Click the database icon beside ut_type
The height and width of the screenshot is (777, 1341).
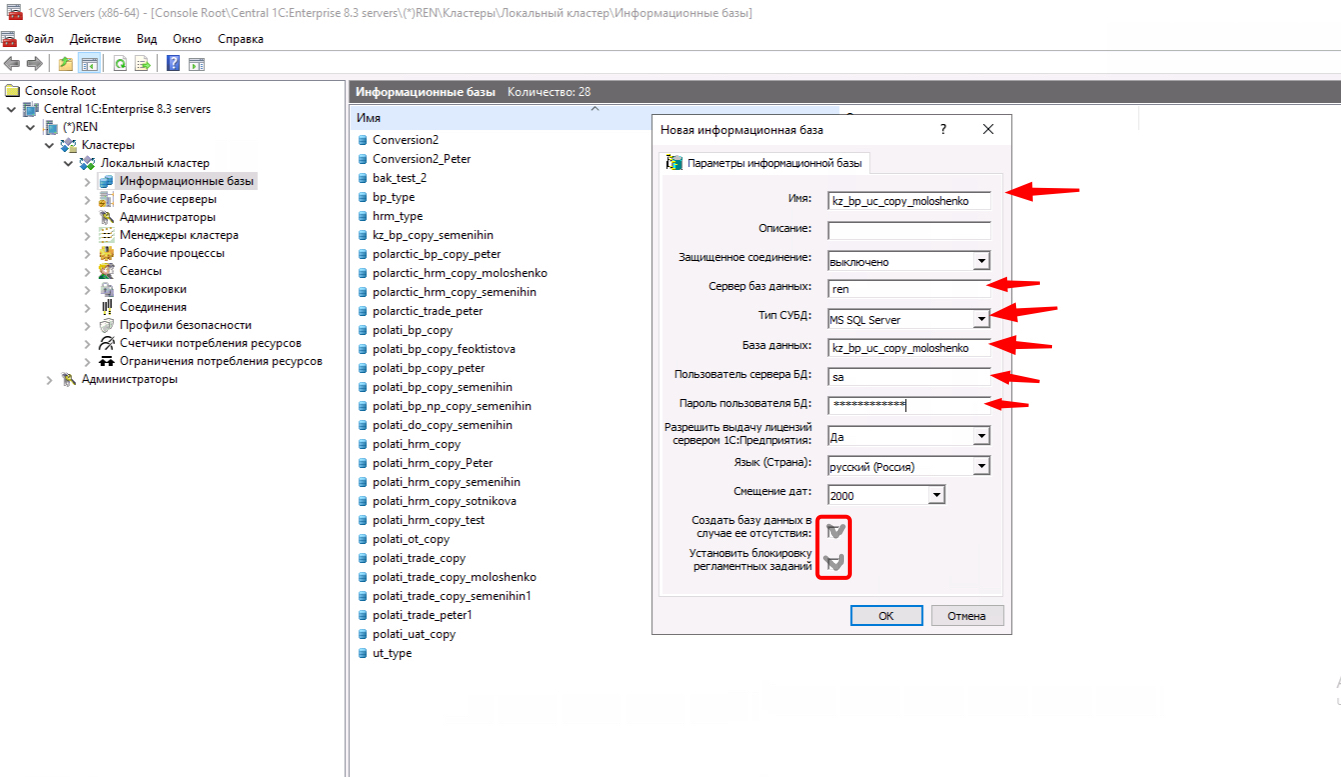pos(363,653)
